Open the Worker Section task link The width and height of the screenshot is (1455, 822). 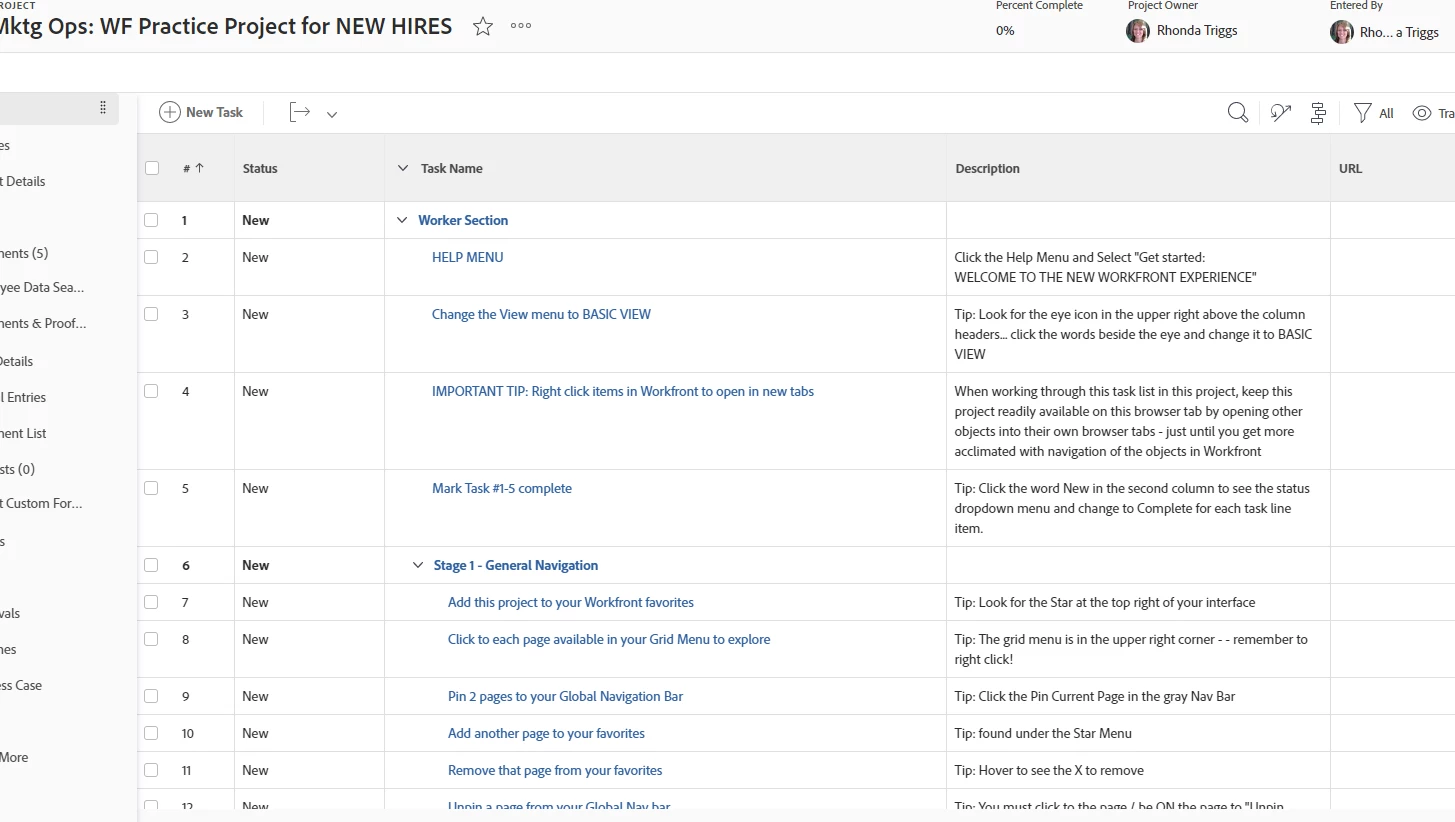[463, 220]
